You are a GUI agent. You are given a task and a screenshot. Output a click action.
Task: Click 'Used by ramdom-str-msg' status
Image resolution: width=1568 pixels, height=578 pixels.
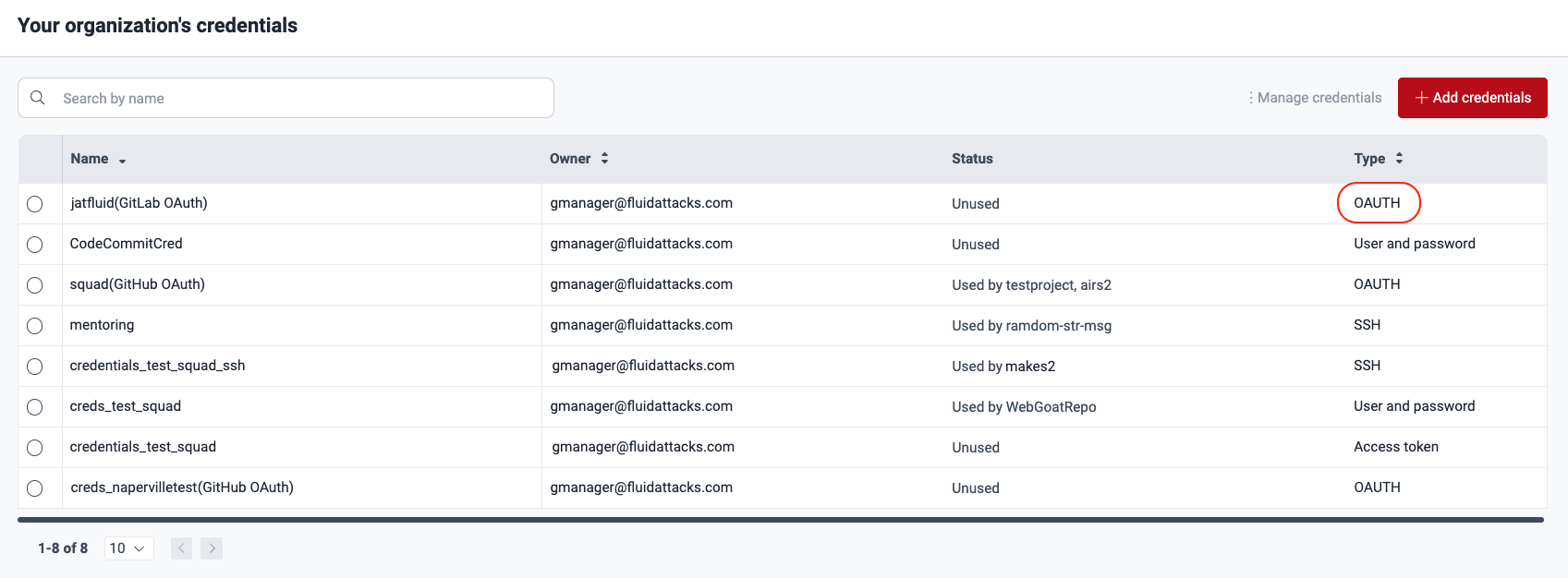click(1031, 326)
